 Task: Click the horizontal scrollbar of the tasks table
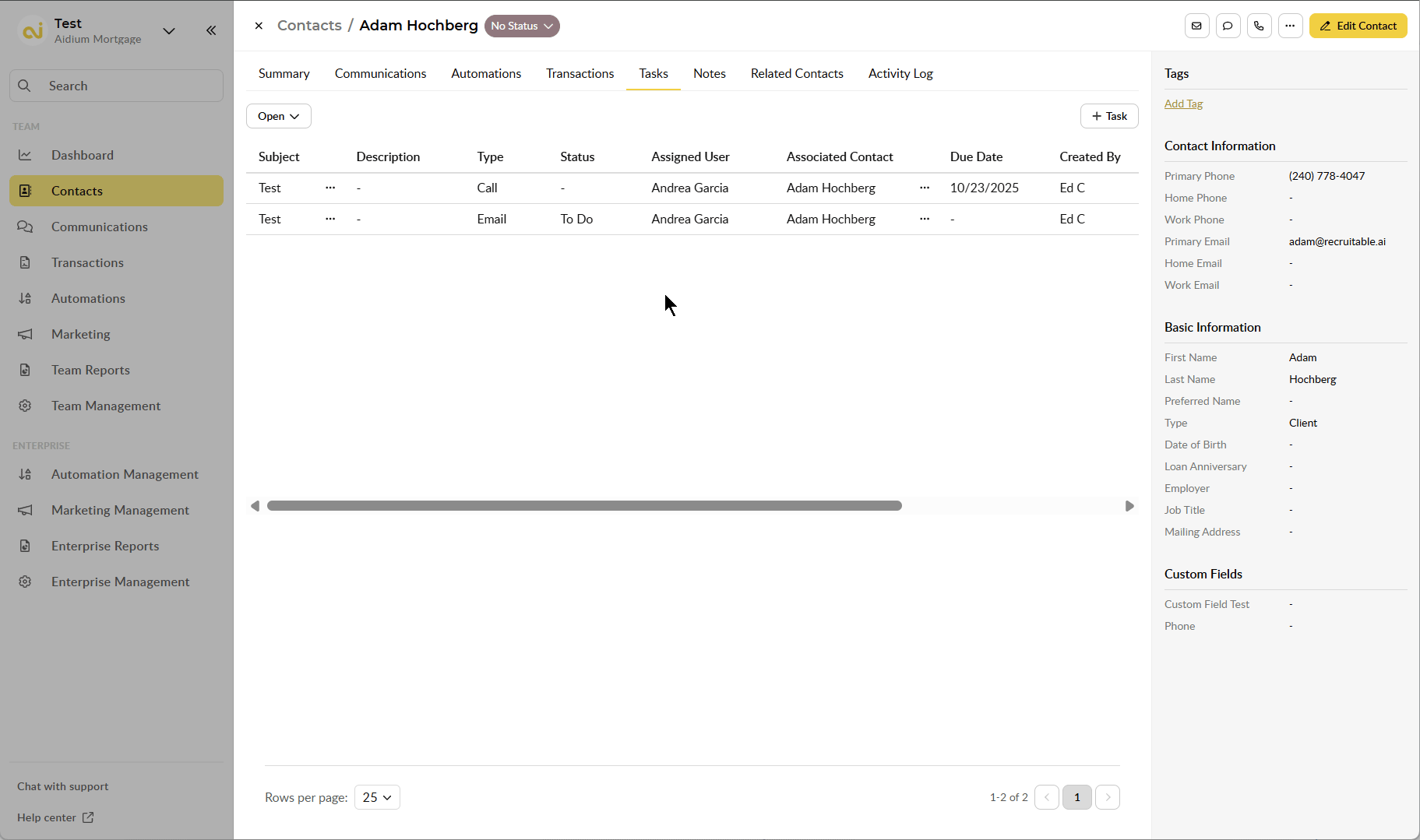(584, 506)
